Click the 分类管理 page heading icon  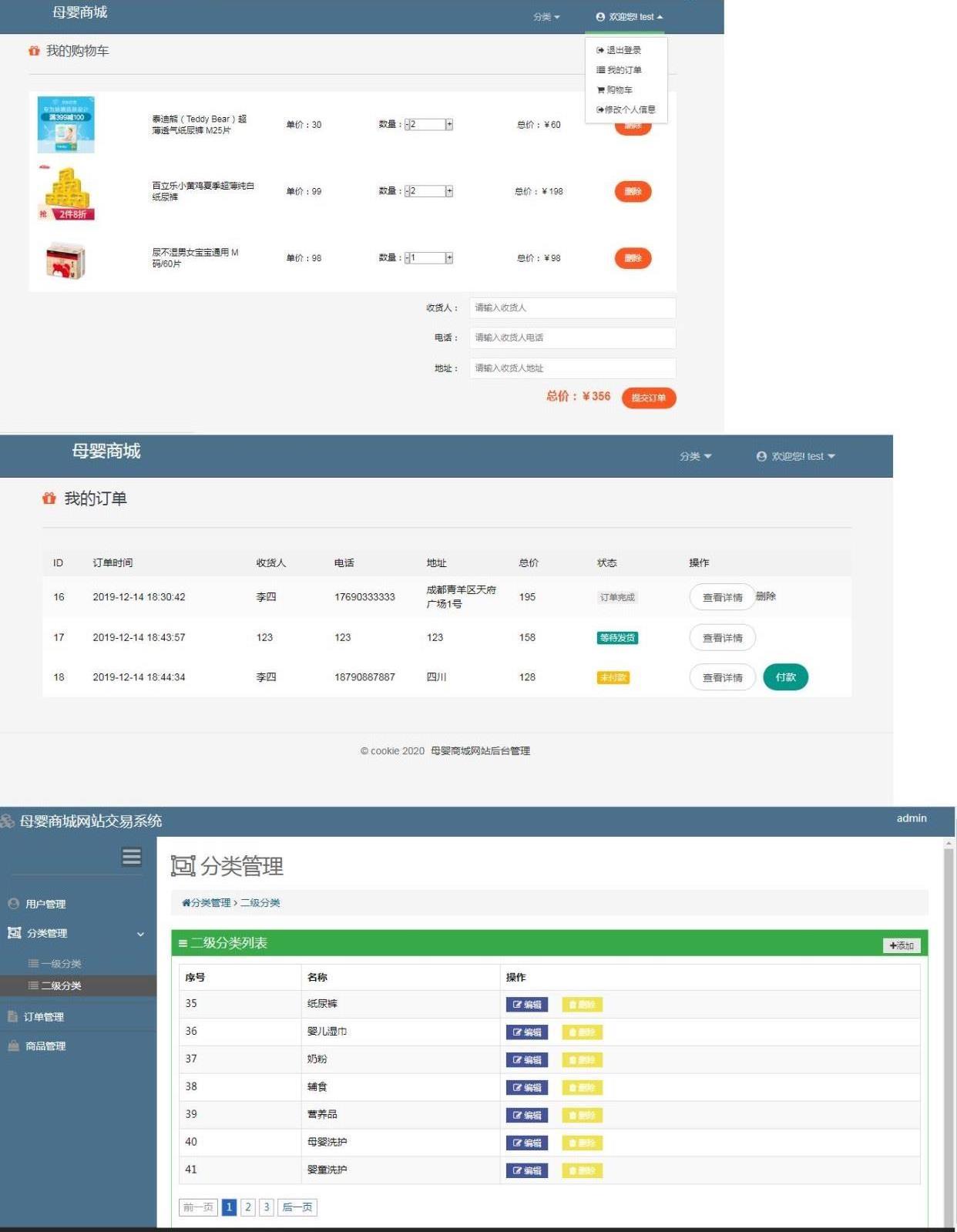pos(183,866)
